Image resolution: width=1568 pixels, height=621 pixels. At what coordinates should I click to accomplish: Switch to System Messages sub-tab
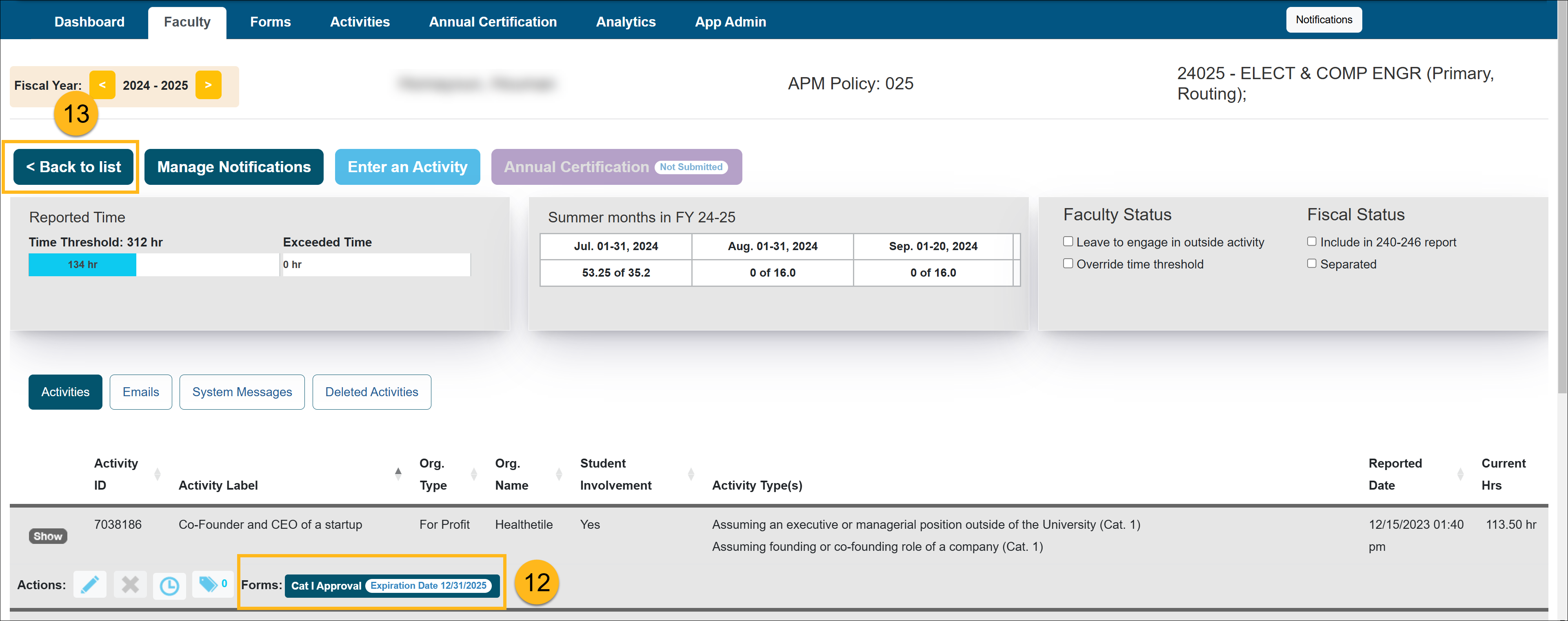[x=242, y=392]
